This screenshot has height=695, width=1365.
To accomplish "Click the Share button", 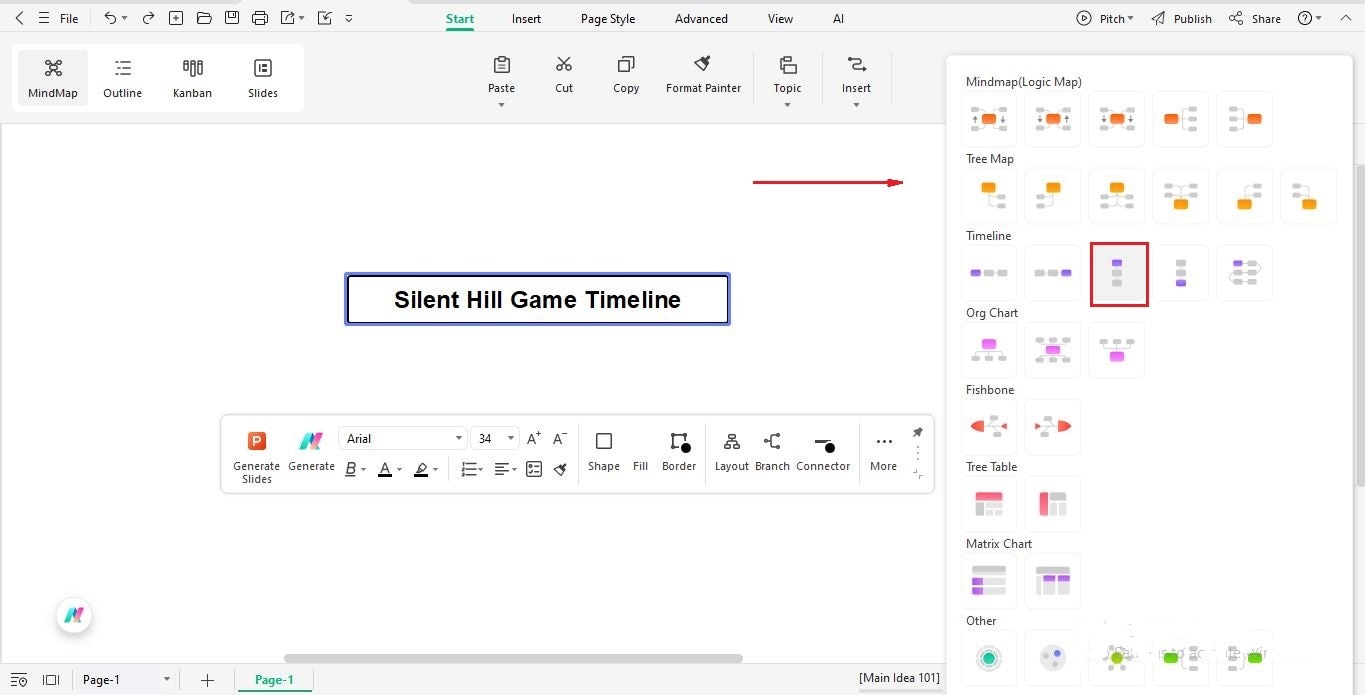I will point(1254,17).
